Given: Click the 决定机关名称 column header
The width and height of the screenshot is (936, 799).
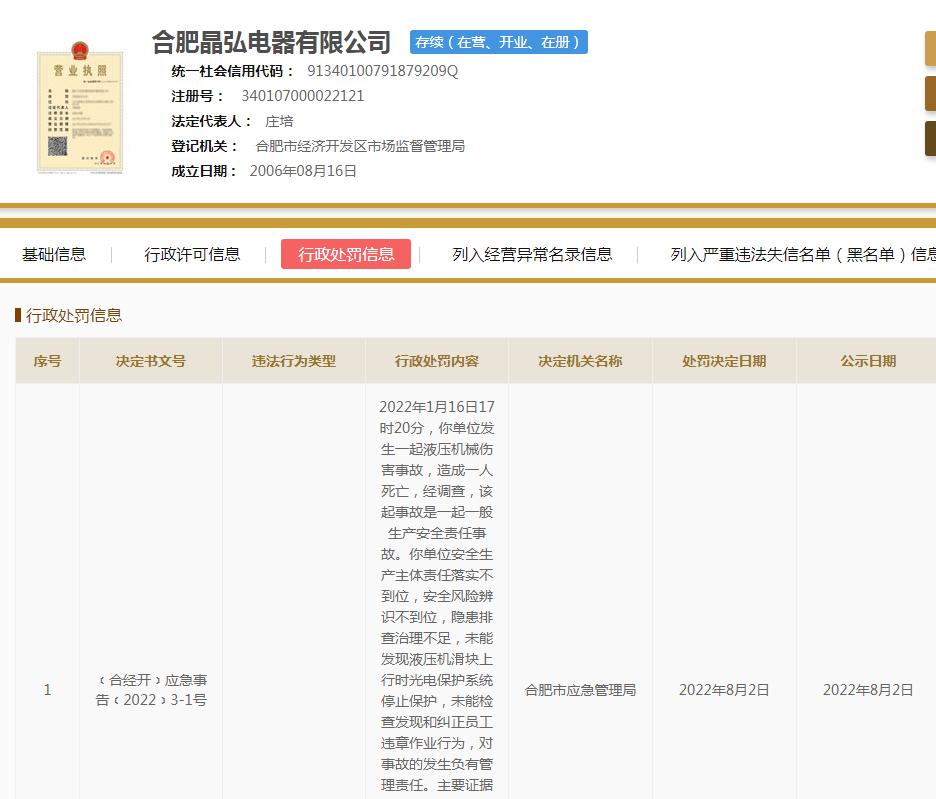Looking at the screenshot, I should (580, 361).
